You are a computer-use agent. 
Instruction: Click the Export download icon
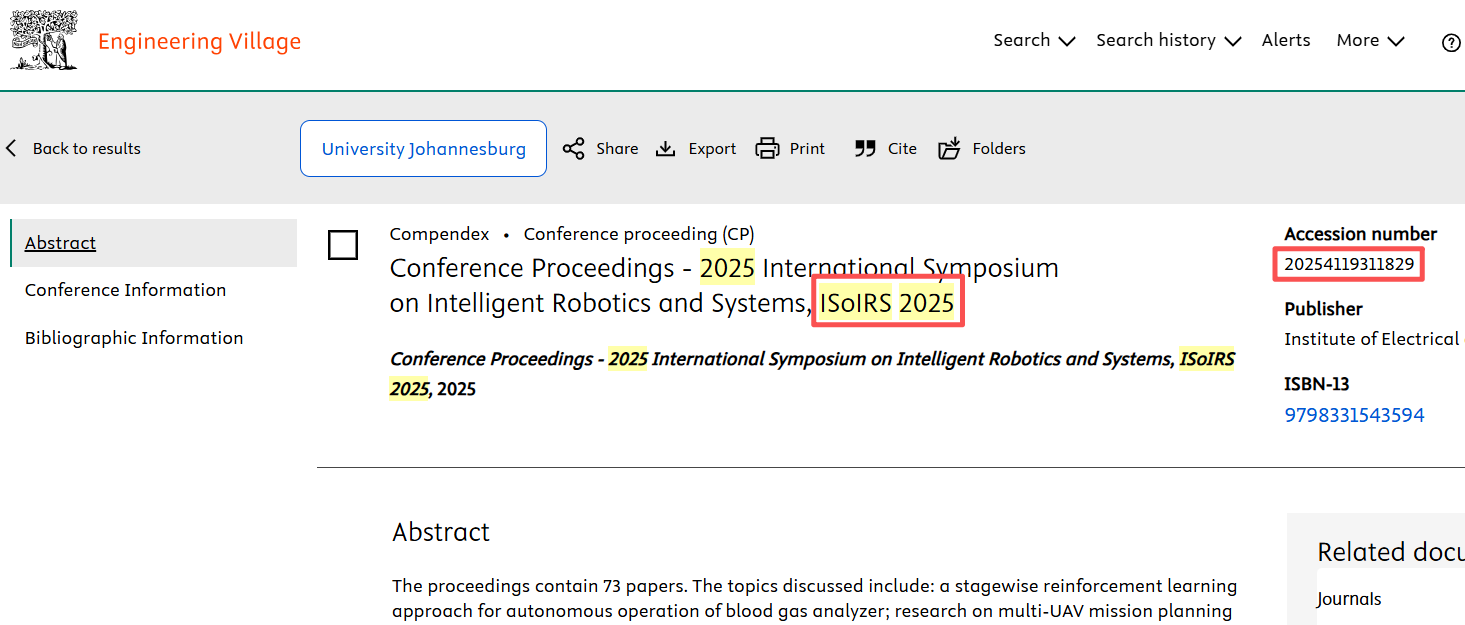pos(666,149)
